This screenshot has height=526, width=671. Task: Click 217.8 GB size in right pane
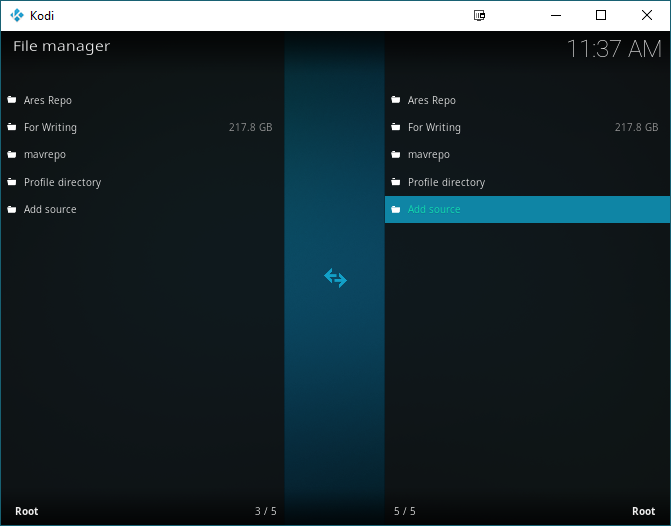pyautogui.click(x=636, y=127)
